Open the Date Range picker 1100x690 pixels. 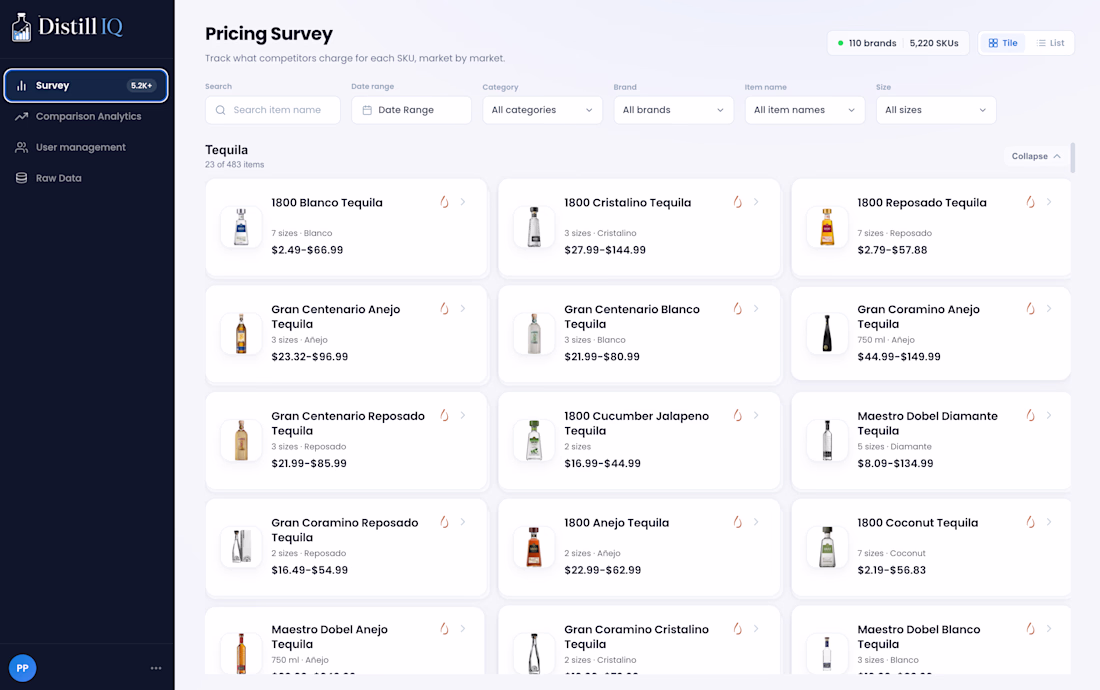(x=411, y=110)
